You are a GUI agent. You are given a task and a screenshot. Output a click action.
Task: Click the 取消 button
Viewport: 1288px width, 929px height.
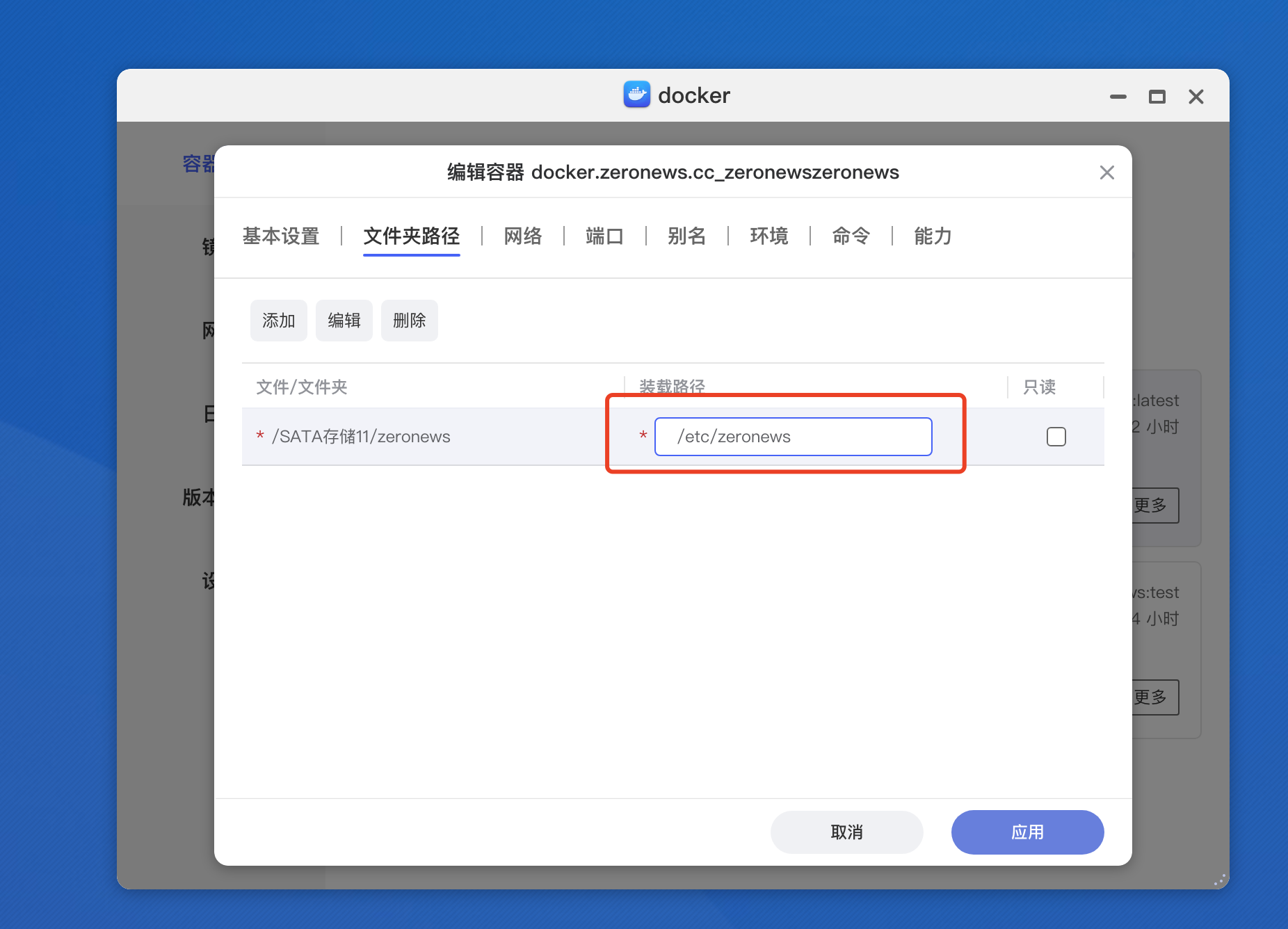847,832
